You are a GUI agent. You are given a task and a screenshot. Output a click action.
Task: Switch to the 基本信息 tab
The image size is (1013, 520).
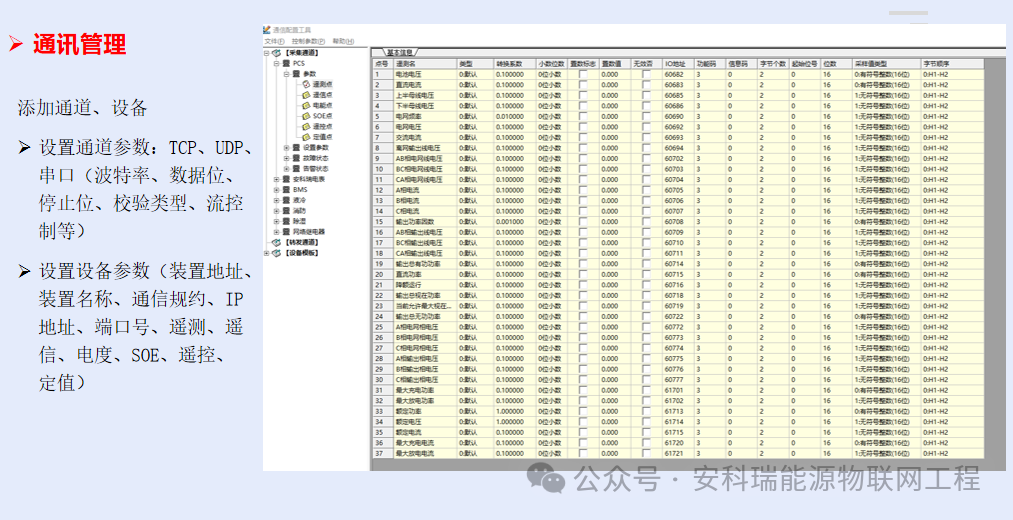399,52
